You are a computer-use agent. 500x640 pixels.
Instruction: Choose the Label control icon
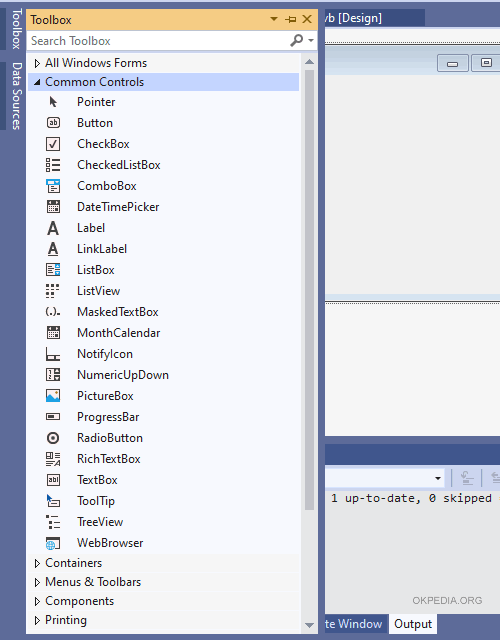[x=53, y=228]
